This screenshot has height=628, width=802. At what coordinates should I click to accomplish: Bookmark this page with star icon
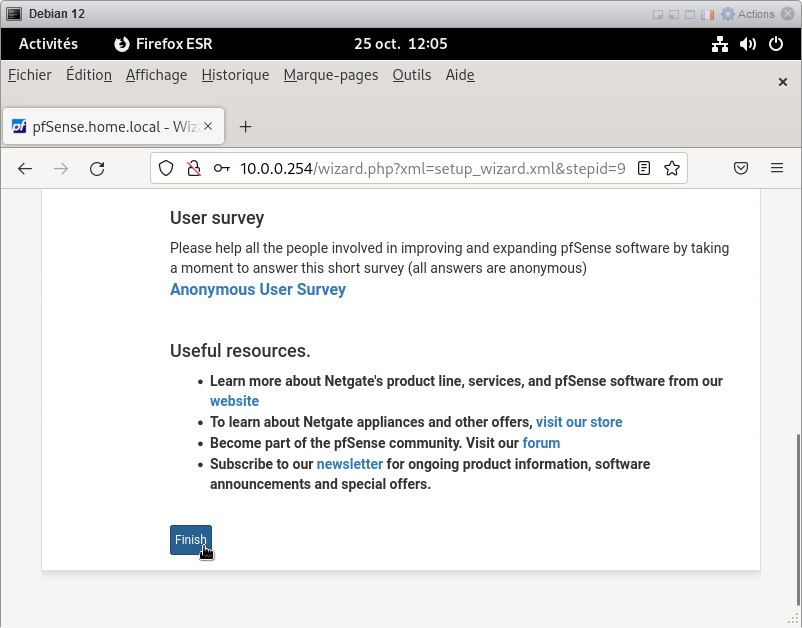(672, 168)
